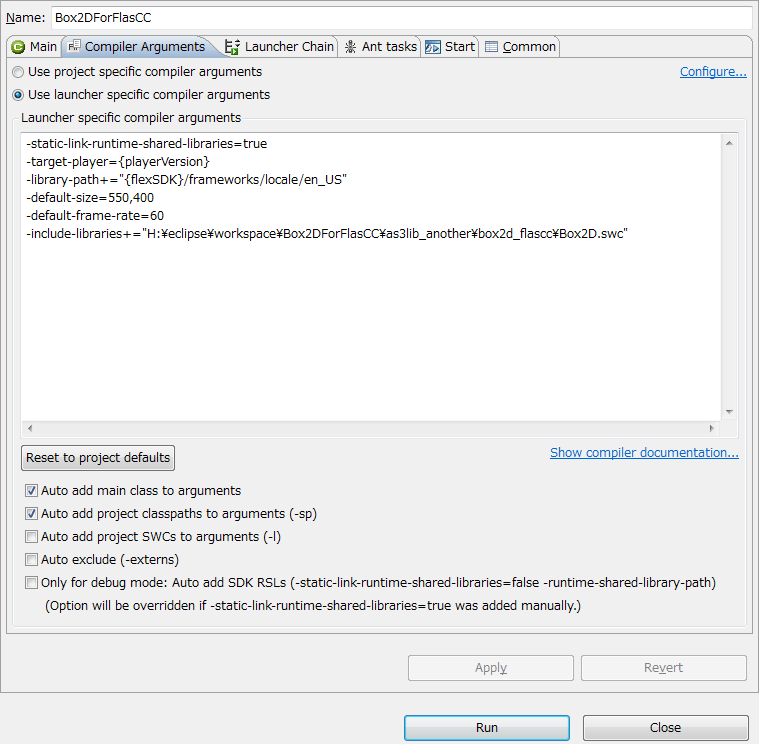The width and height of the screenshot is (759, 744).
Task: Enable Auto add project SWCs checkbox
Action: tap(32, 537)
